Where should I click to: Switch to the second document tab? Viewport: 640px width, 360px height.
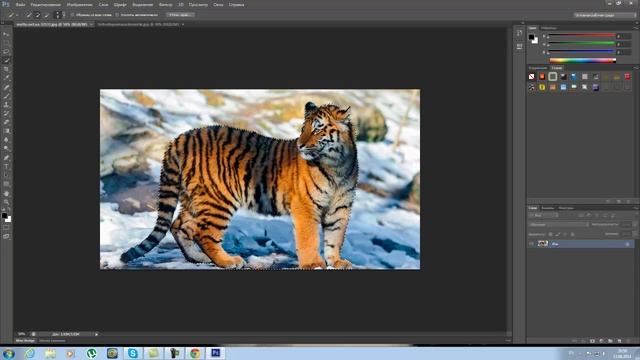pyautogui.click(x=138, y=24)
